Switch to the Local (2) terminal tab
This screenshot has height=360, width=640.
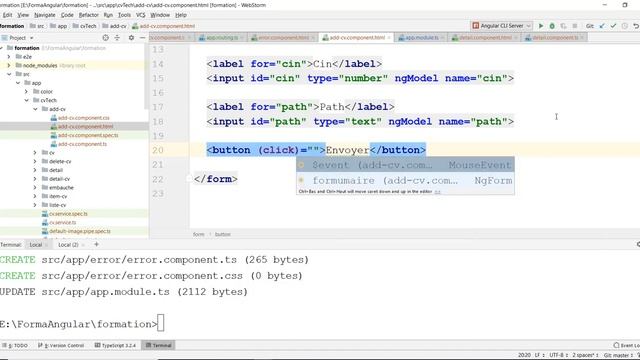click(68, 245)
